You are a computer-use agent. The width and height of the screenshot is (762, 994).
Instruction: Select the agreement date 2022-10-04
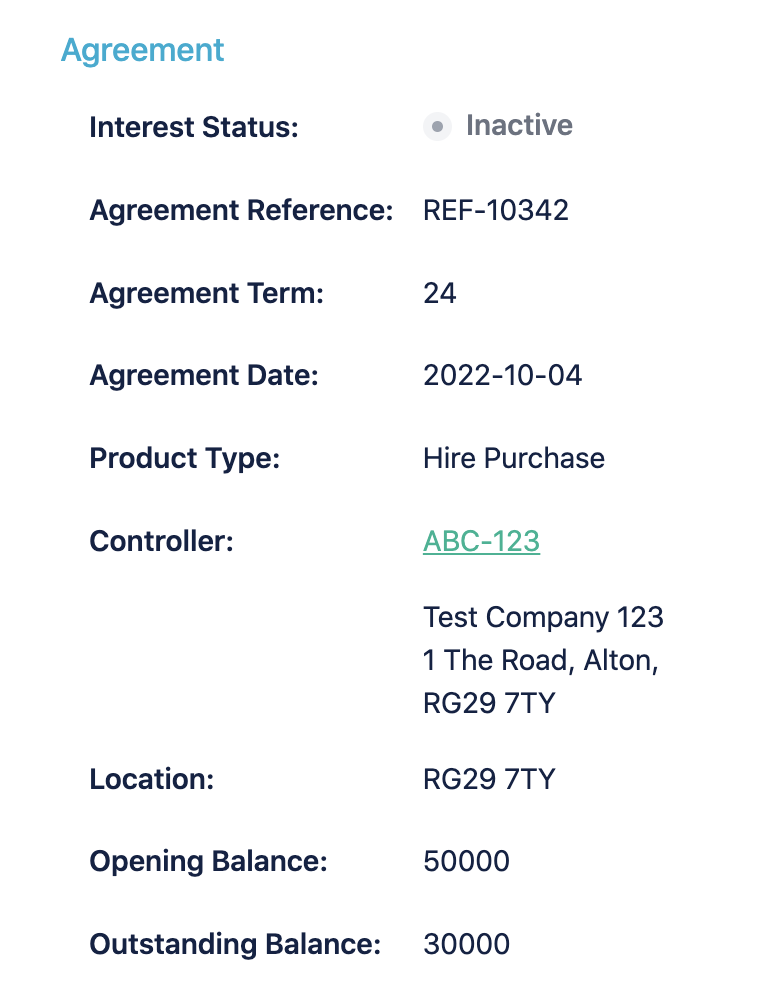[503, 375]
